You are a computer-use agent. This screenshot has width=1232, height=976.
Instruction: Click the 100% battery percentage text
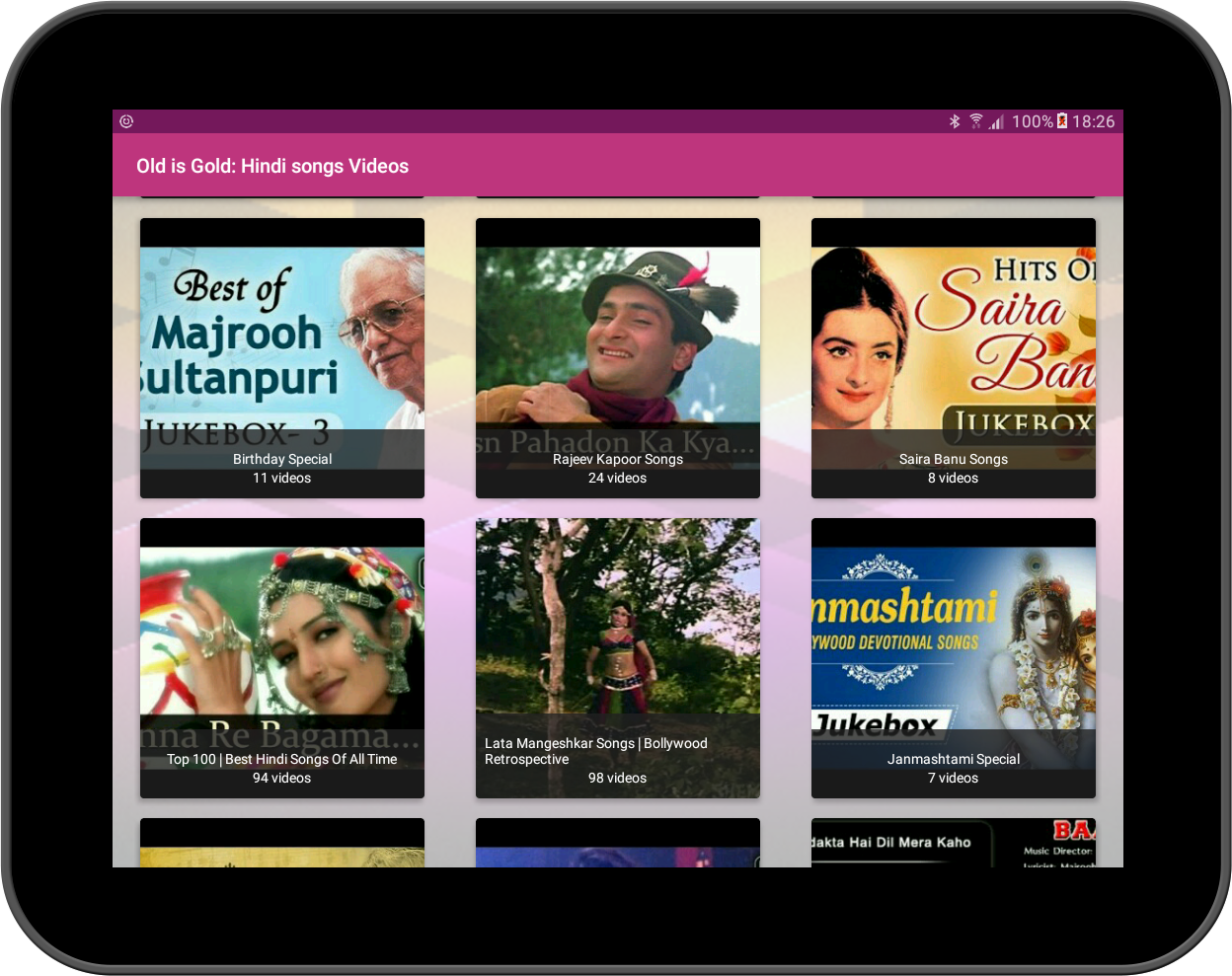(x=1033, y=121)
